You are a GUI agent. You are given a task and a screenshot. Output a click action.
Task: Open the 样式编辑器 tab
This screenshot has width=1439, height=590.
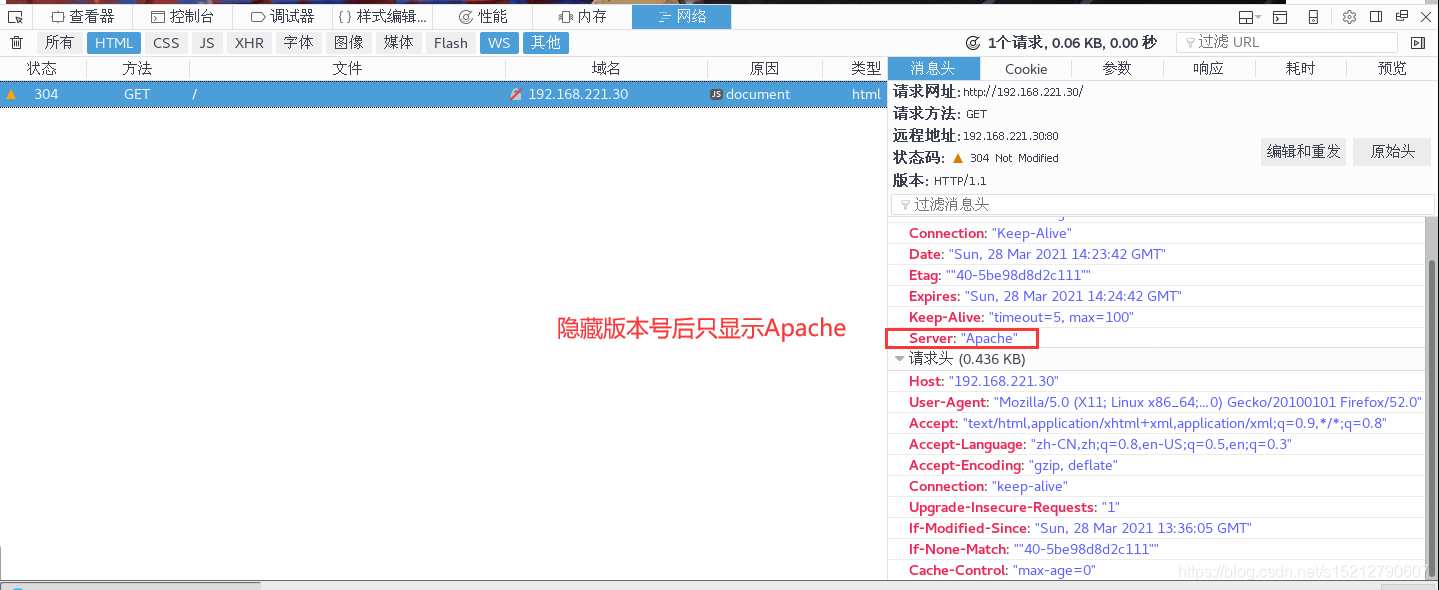pyautogui.click(x=382, y=17)
